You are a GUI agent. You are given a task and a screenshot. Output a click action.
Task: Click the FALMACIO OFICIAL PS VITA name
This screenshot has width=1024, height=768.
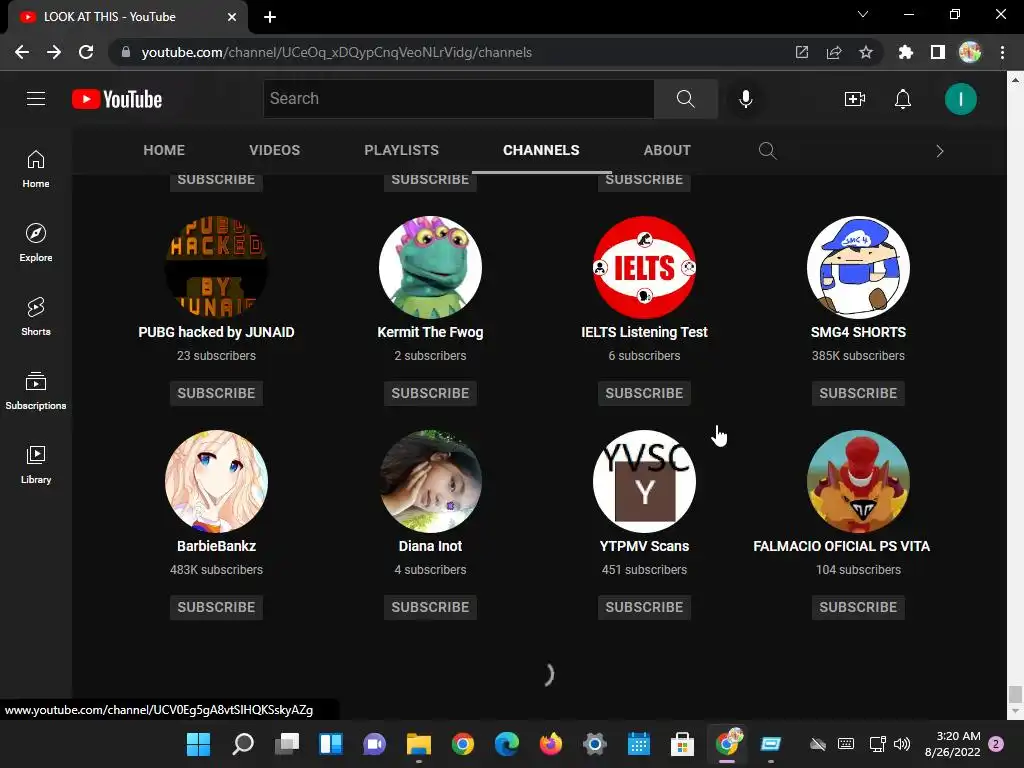tap(841, 546)
